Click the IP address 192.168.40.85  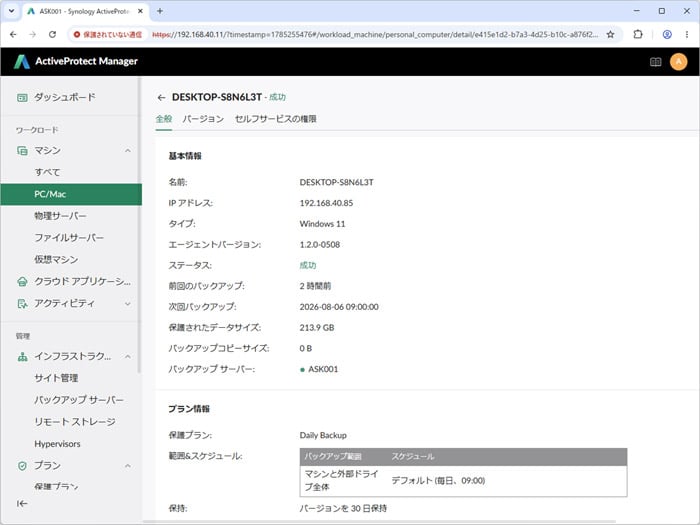pyautogui.click(x=326, y=203)
